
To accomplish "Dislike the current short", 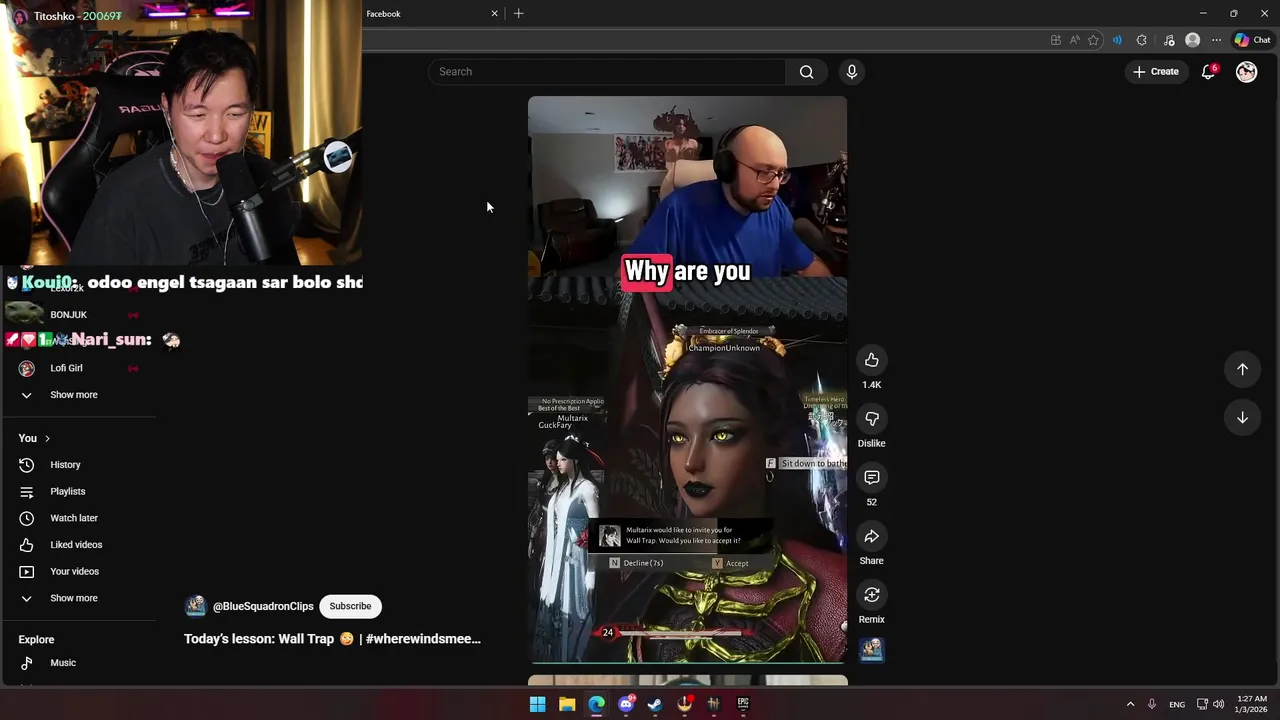I will [871, 419].
